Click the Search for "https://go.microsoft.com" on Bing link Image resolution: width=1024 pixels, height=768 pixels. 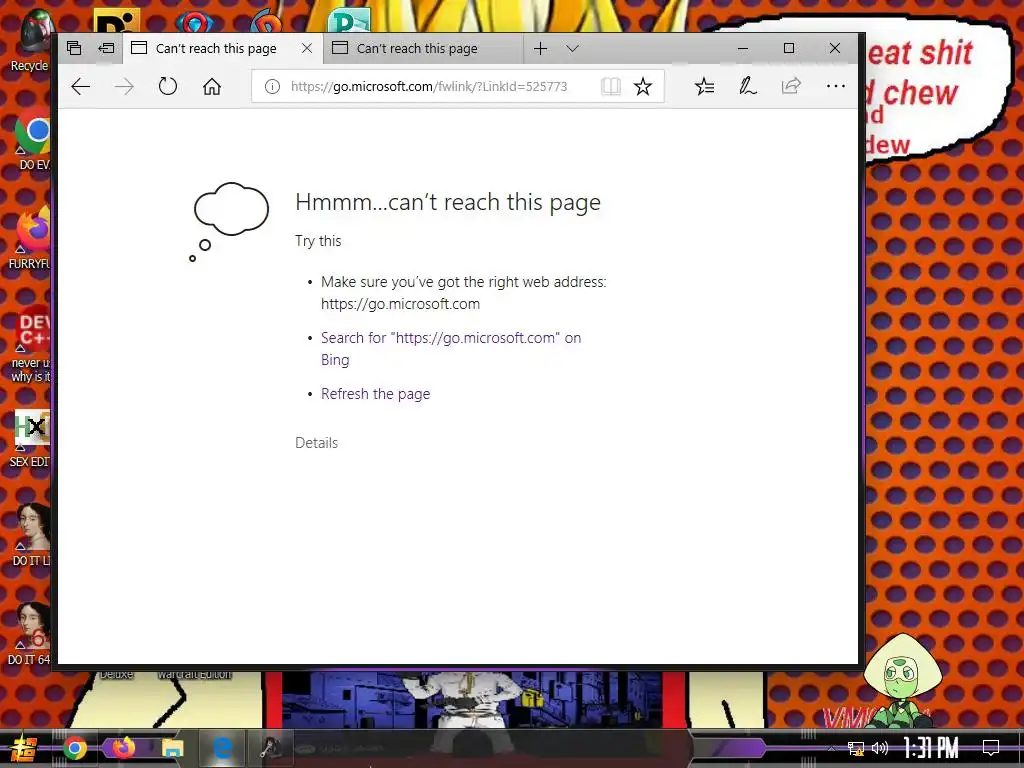pos(451,349)
